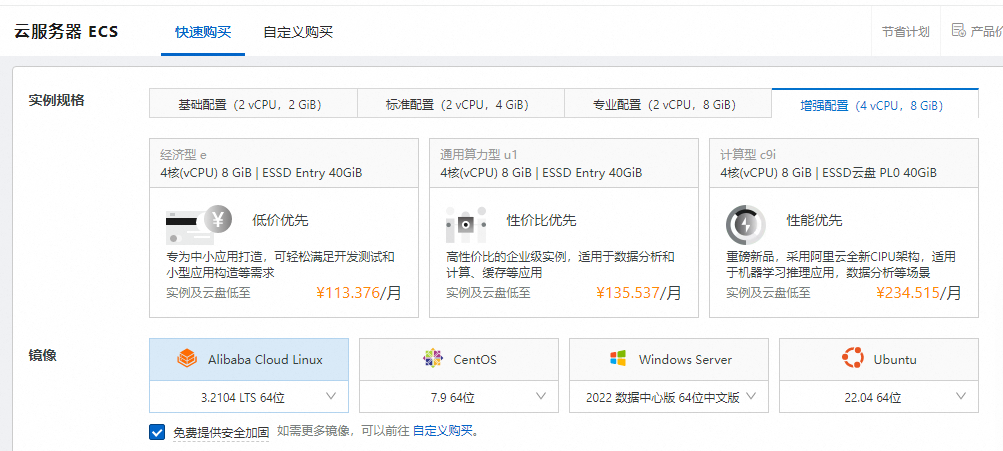
Task: Click the 性能优先 lightning gauge icon
Action: [x=745, y=222]
